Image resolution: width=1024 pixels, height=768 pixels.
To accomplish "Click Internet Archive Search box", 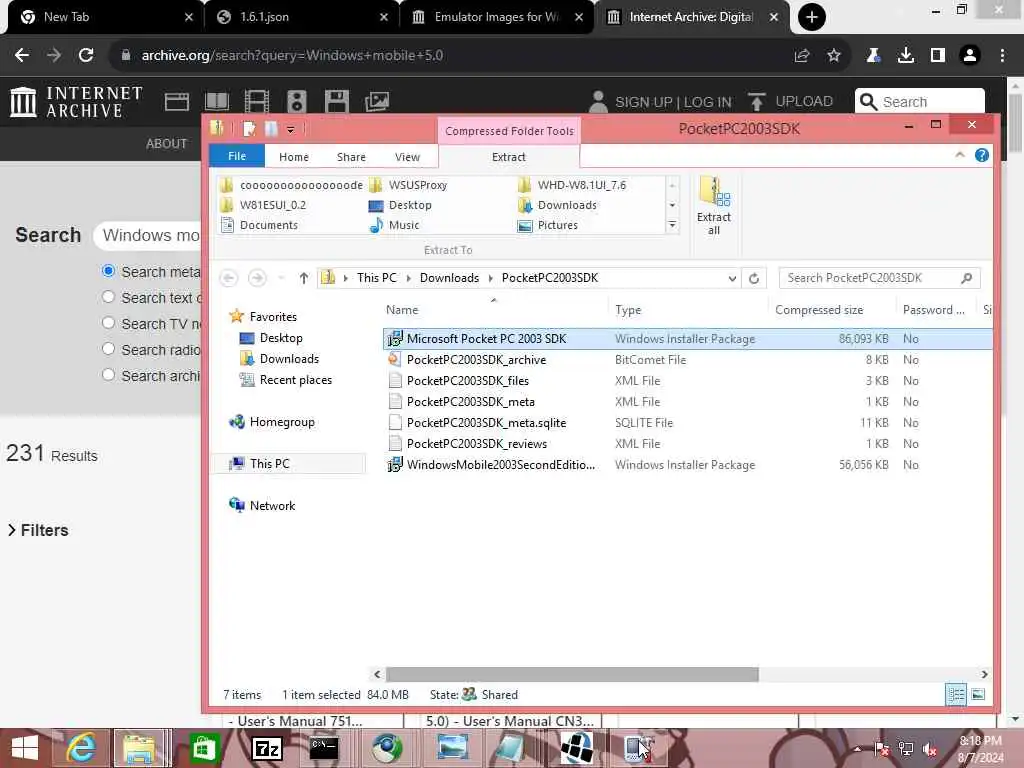I will (920, 102).
